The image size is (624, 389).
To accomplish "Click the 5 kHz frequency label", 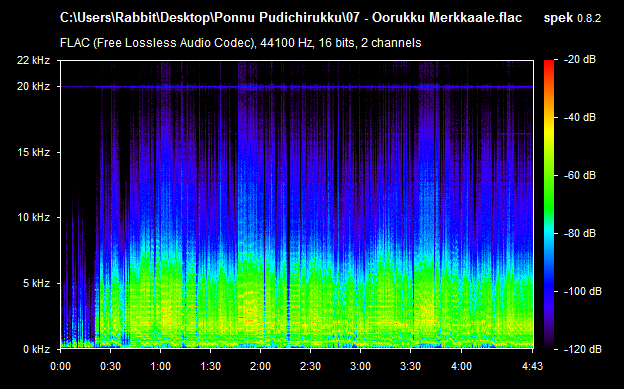I will 36,283.
